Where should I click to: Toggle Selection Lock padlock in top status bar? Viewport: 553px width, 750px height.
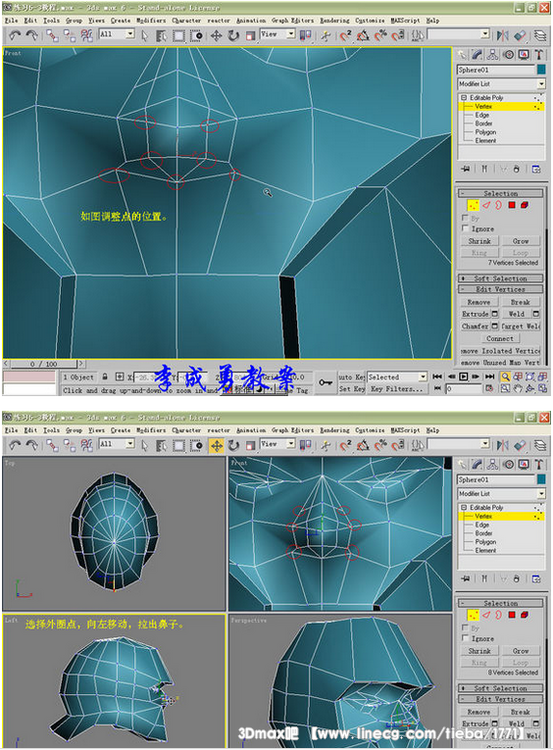[105, 377]
